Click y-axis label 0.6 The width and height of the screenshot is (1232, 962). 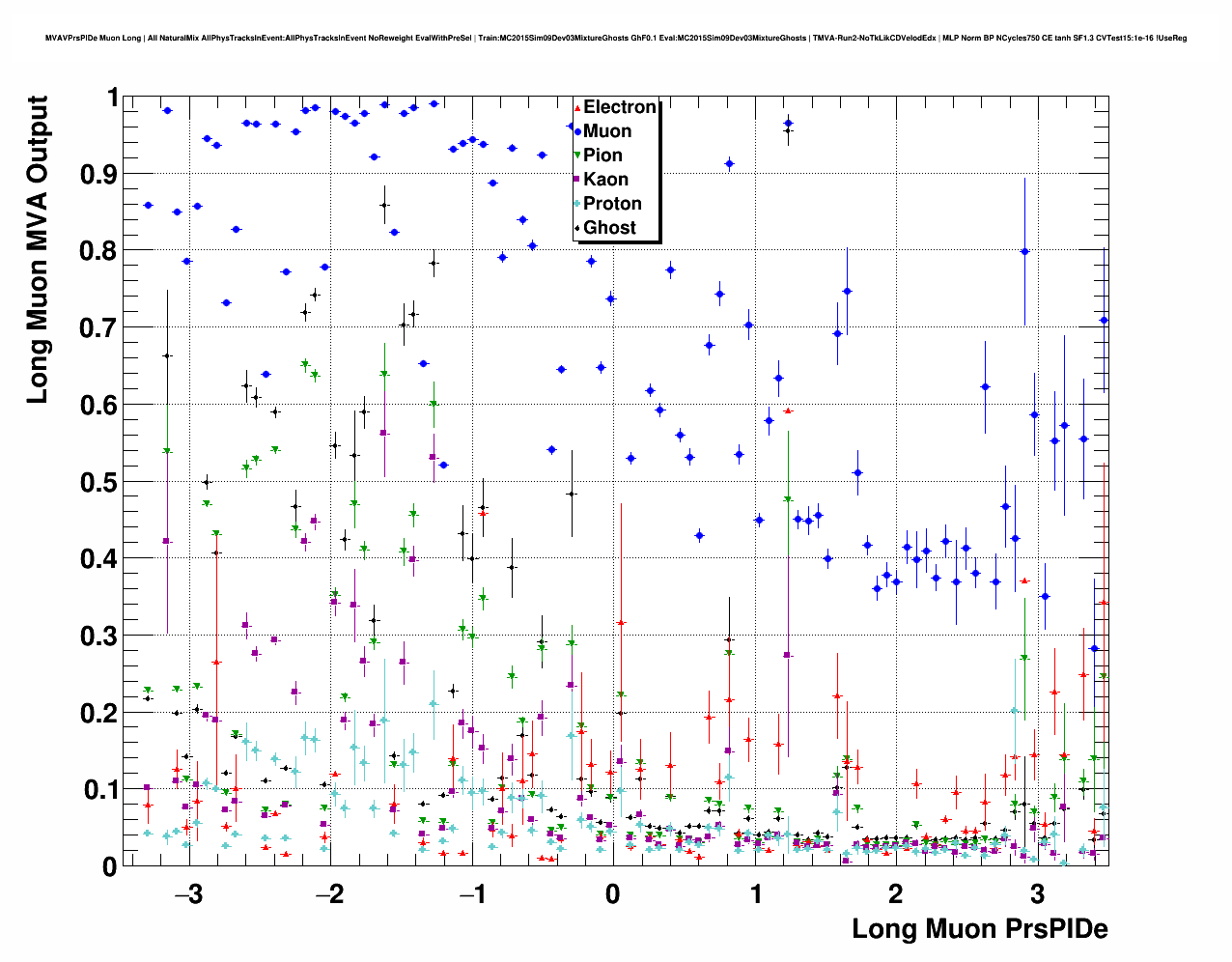tap(98, 405)
